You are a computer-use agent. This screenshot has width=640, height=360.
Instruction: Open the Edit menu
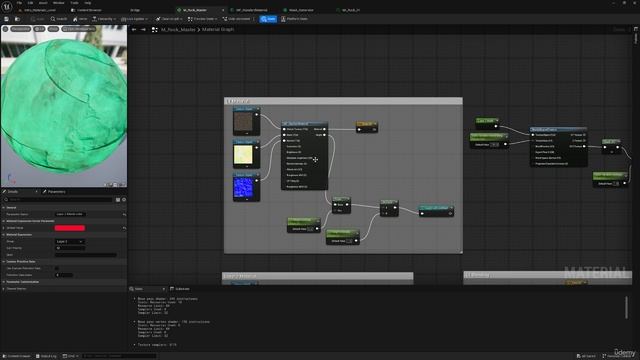pos(30,3)
